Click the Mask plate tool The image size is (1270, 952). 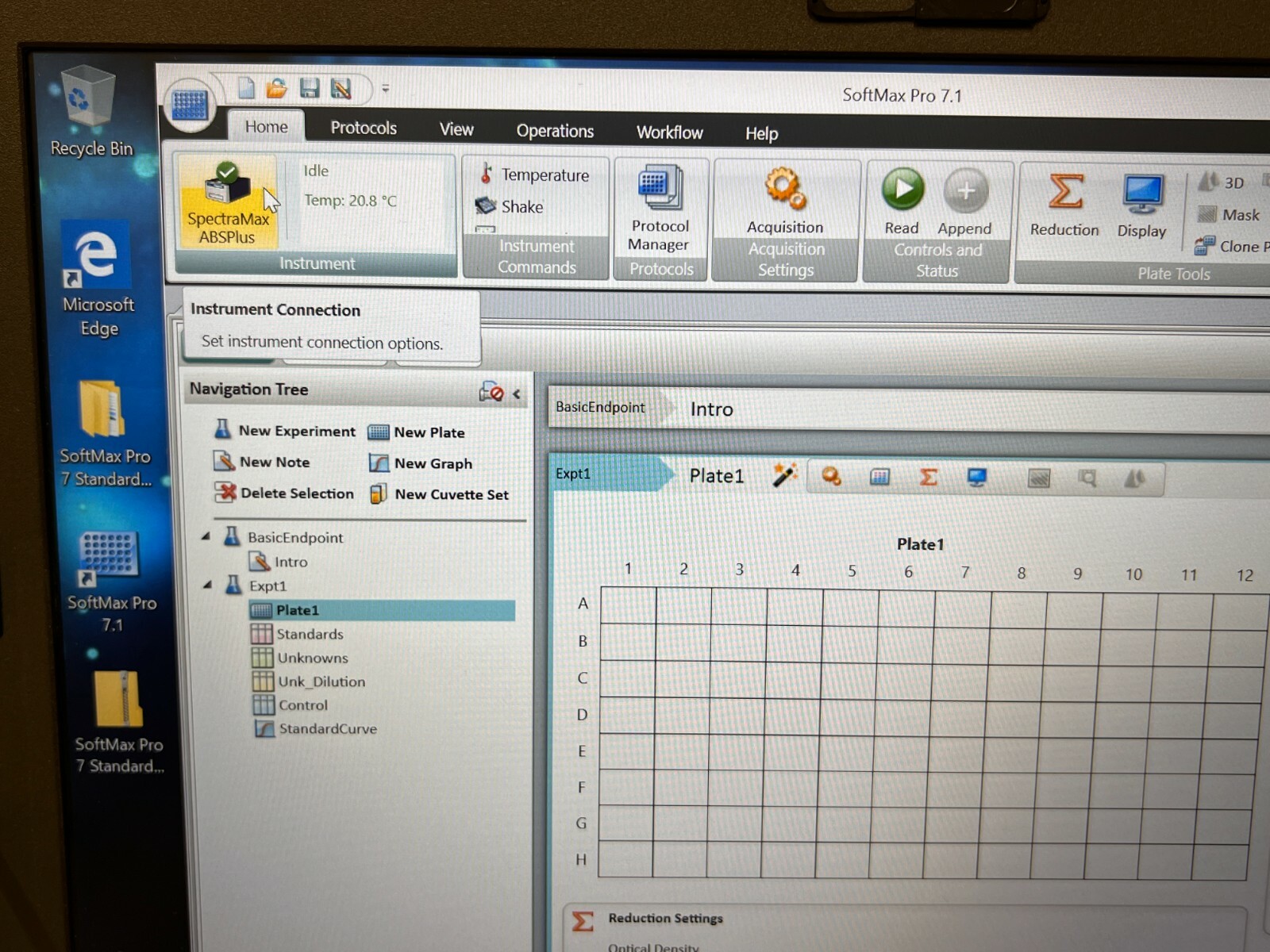(1228, 214)
